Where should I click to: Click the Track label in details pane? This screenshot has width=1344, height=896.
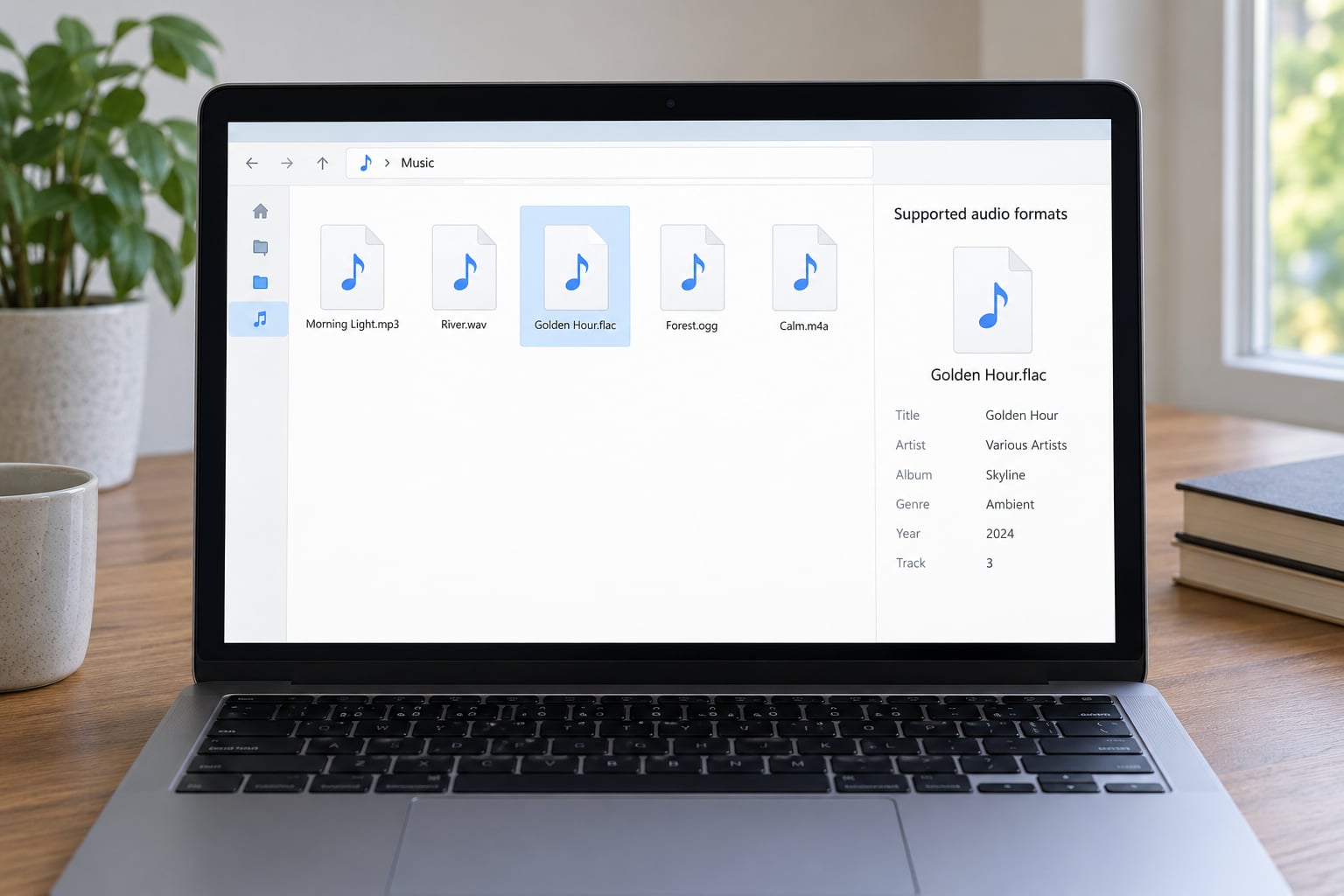click(911, 563)
